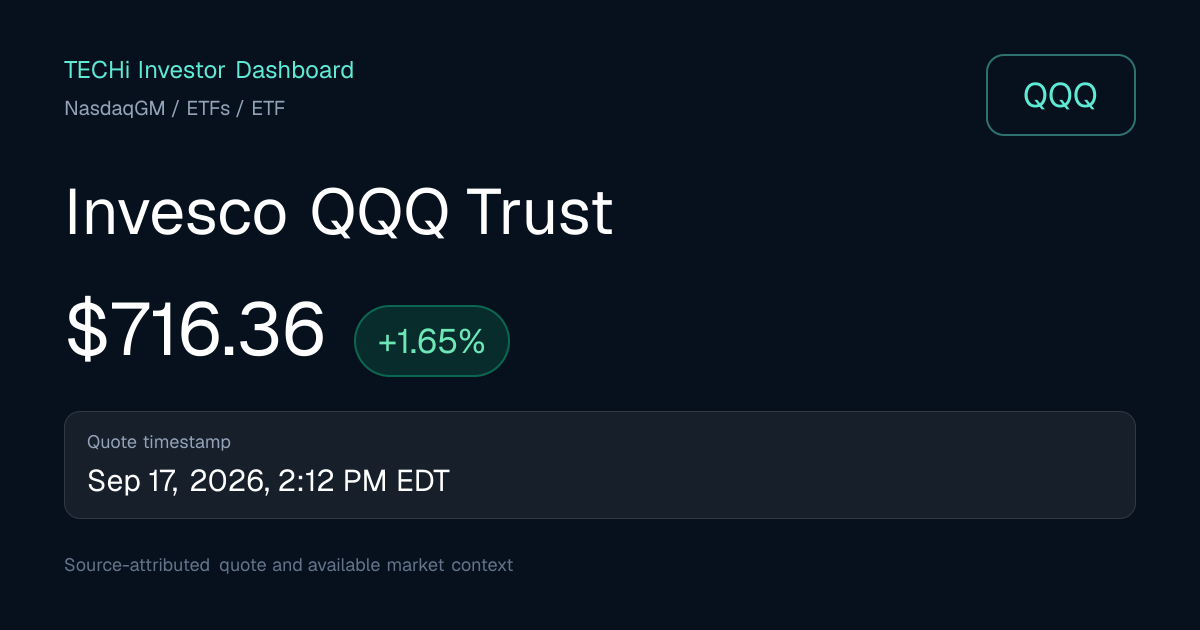Go to the ETFs breadcrumb category
Image resolution: width=1200 pixels, height=630 pixels.
(x=207, y=108)
